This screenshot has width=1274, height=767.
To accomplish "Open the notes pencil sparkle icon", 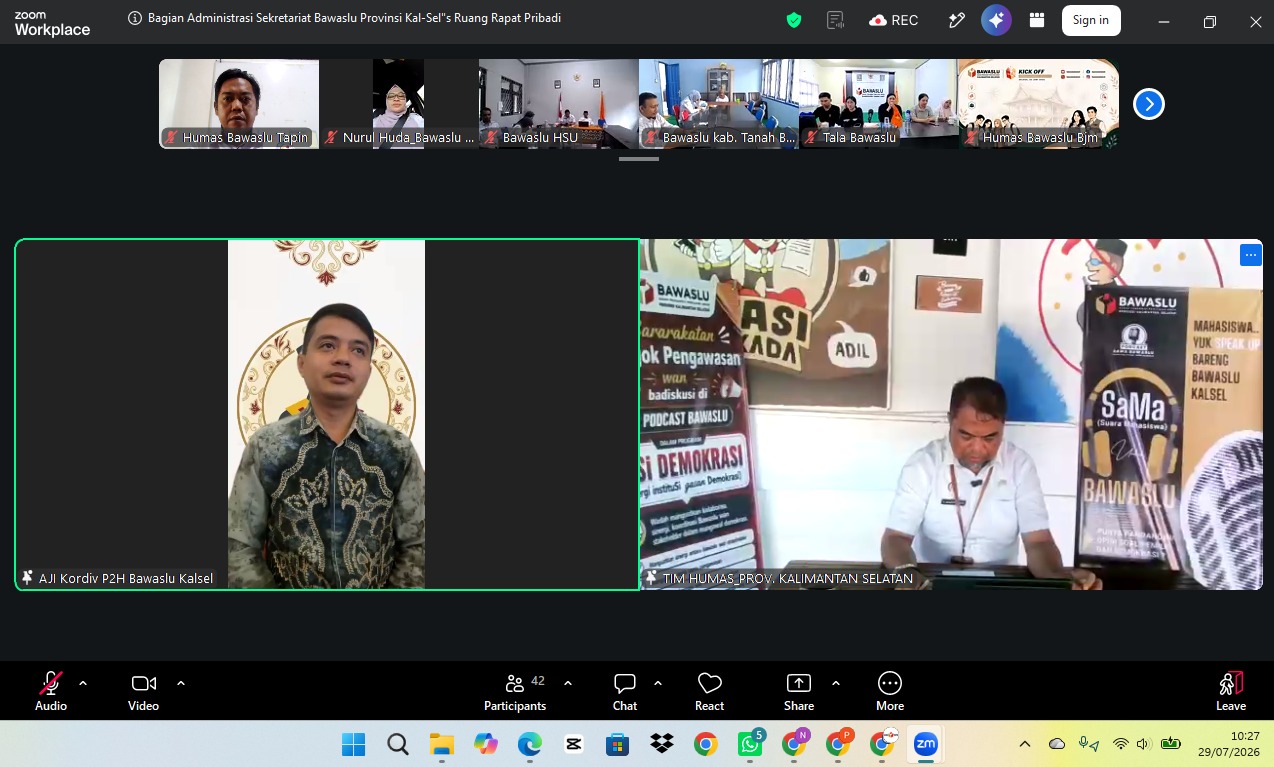I will pyautogui.click(x=957, y=20).
